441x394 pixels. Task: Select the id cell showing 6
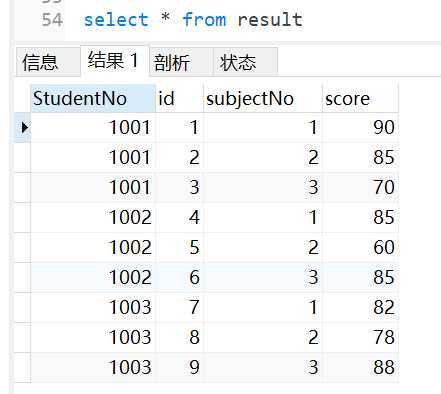(180, 277)
